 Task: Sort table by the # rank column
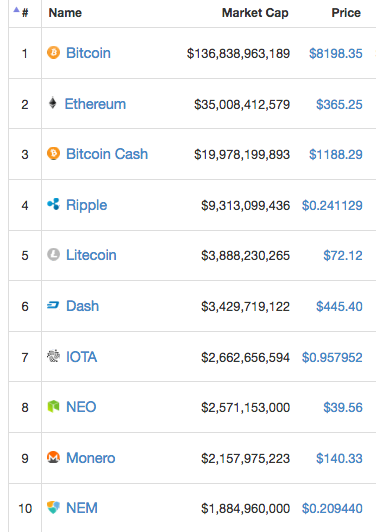pos(25,13)
